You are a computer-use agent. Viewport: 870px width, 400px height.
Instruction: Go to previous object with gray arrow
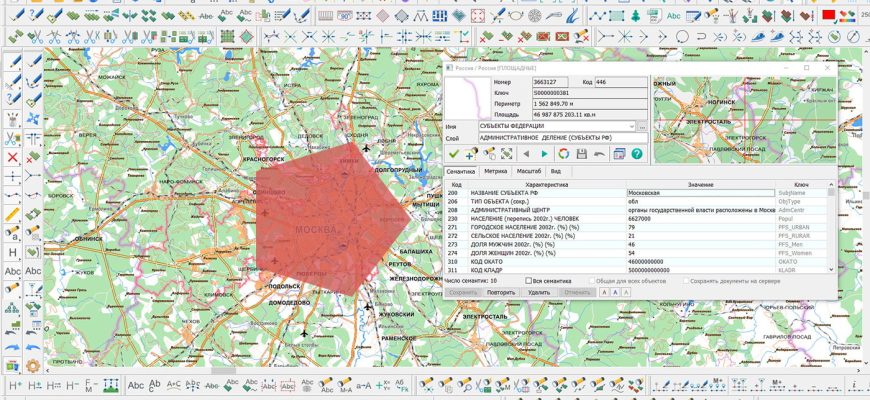click(528, 153)
